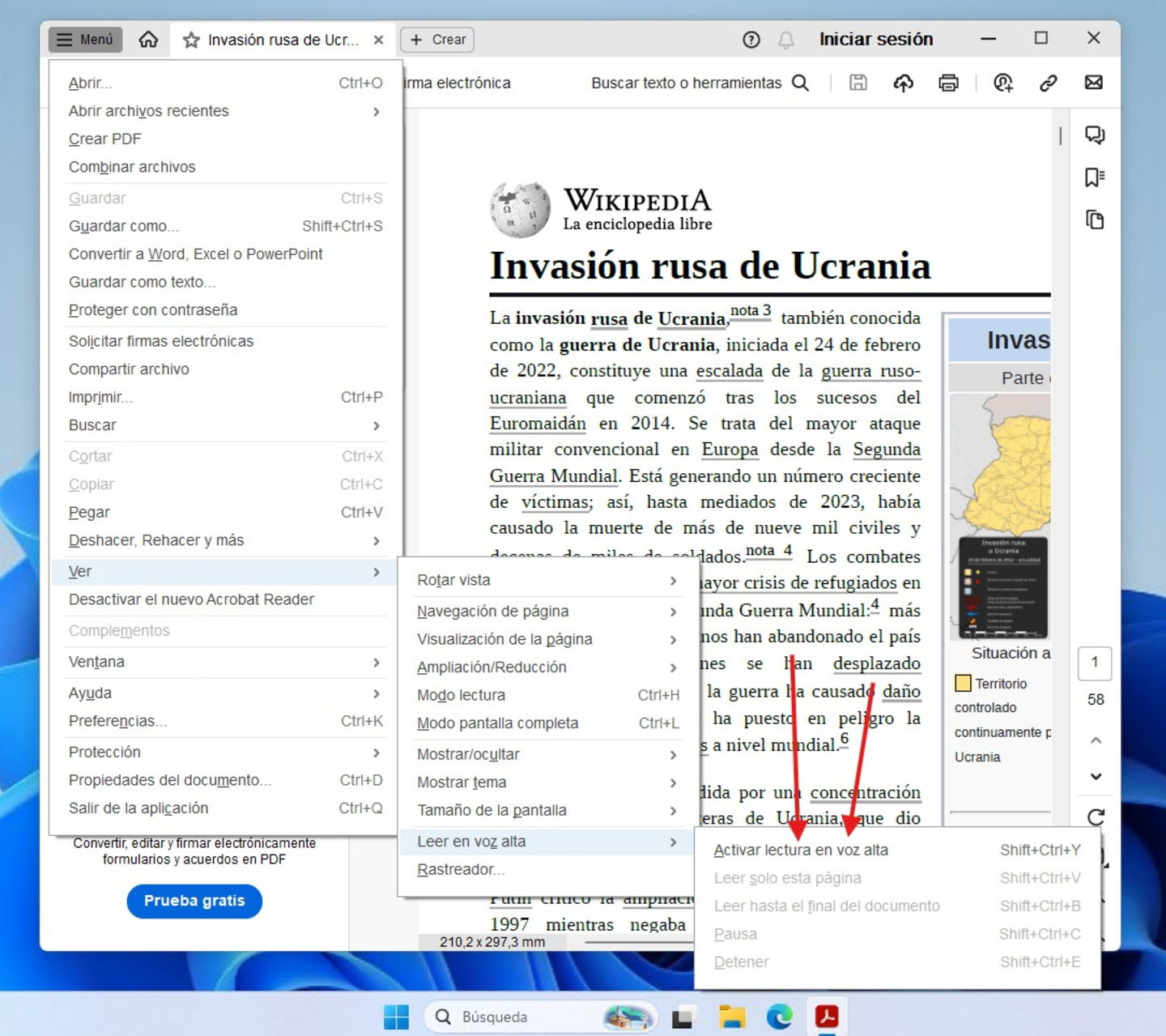Click the Home icon in the tab bar
This screenshot has width=1166, height=1036.
click(148, 40)
